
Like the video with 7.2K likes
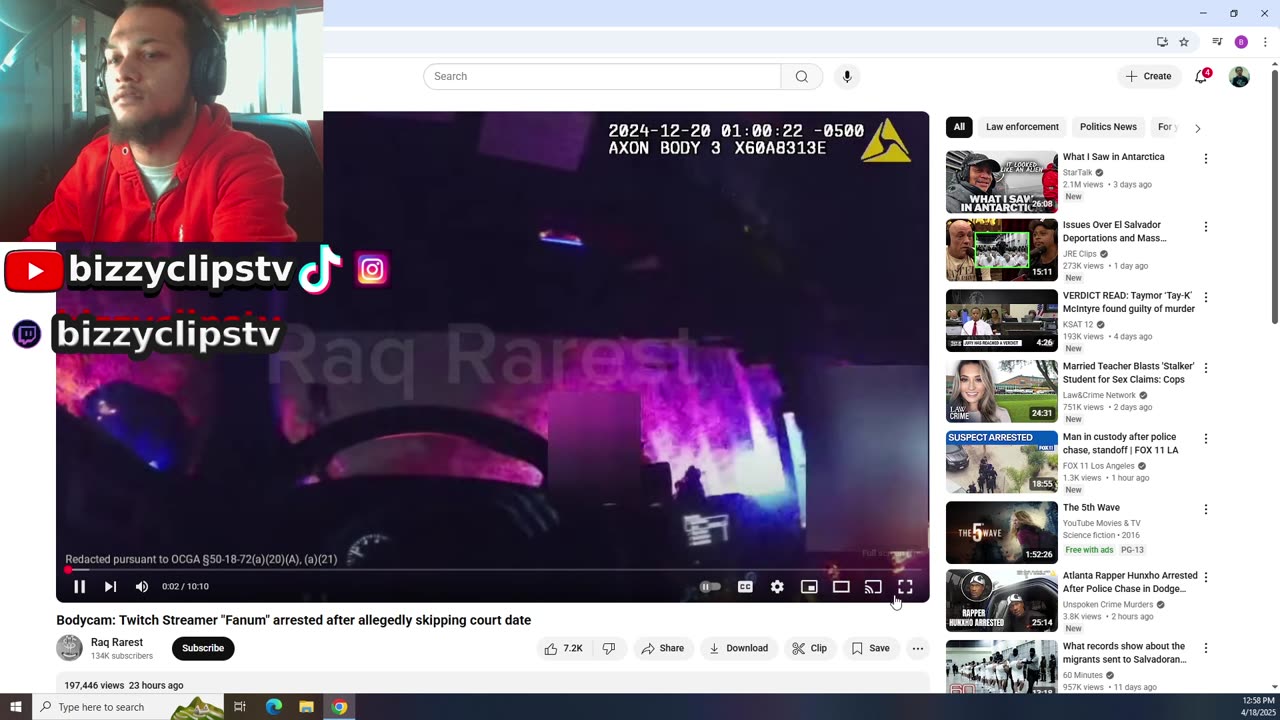[563, 648]
